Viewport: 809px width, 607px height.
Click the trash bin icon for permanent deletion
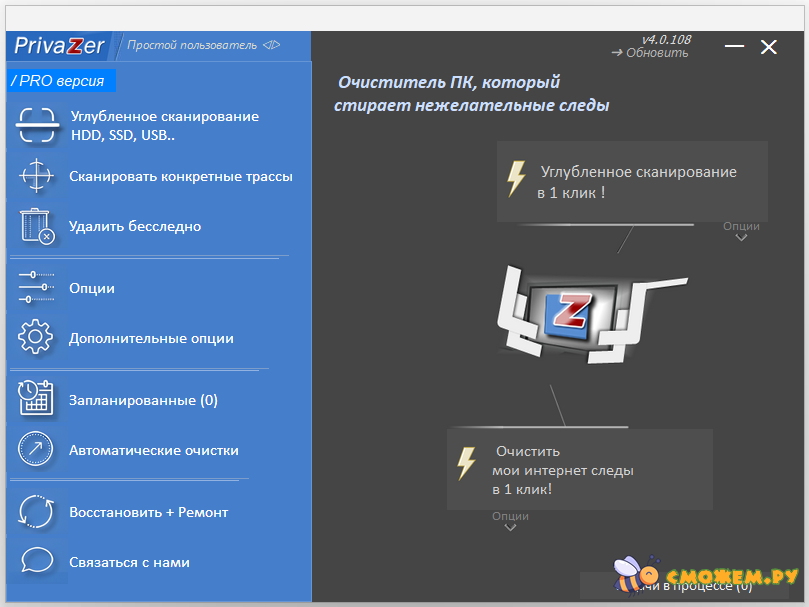point(36,226)
